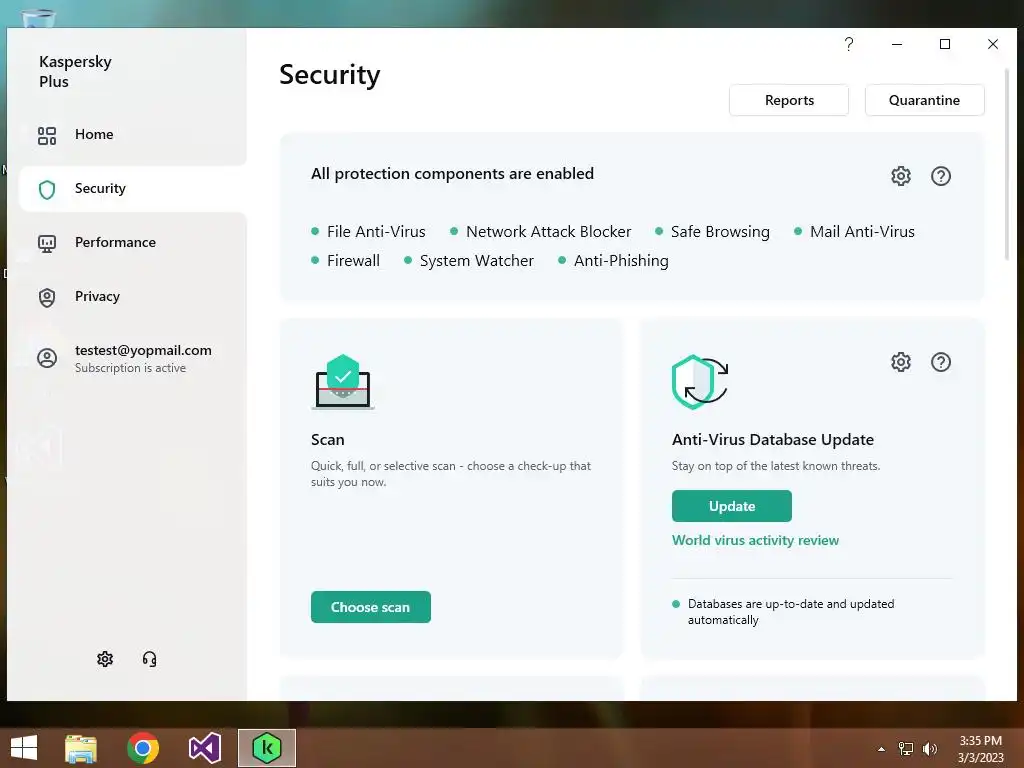The height and width of the screenshot is (768, 1024).
Task: Open the Home section in sidebar
Action: (x=133, y=135)
